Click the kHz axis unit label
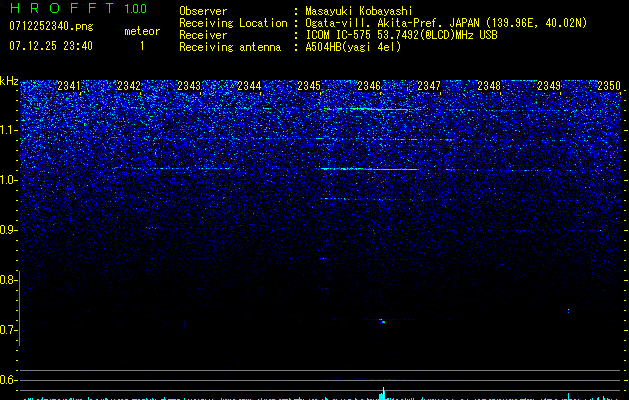 click(x=9, y=81)
